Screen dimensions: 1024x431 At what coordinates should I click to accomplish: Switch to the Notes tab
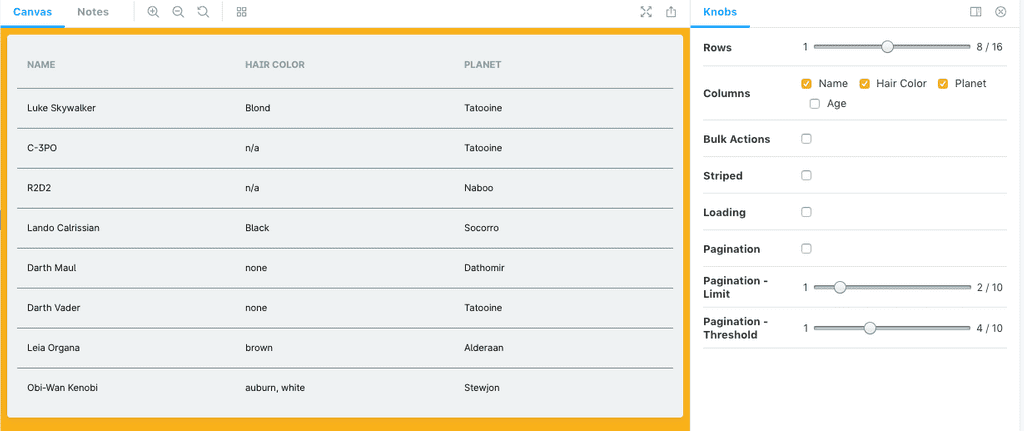(x=93, y=12)
